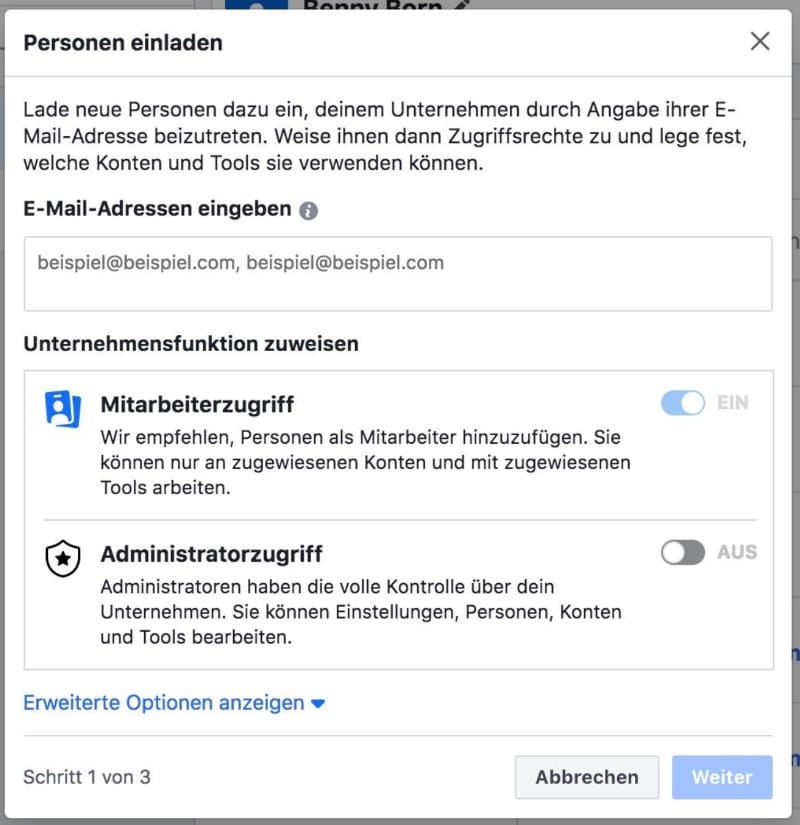Click the AUS label beside Administratorzugriff toggle
The height and width of the screenshot is (825, 800).
point(737,552)
